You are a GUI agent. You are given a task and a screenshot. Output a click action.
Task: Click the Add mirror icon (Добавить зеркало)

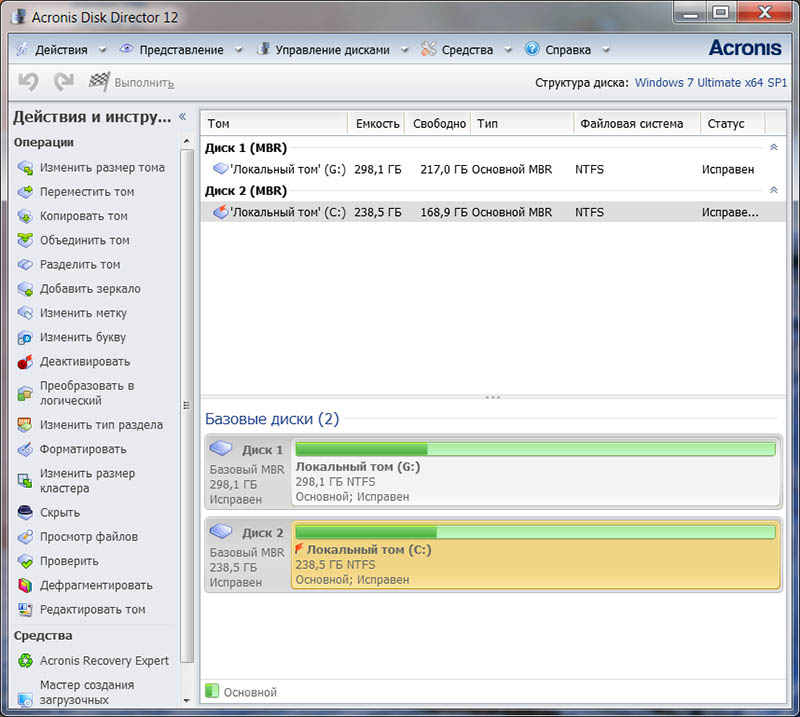click(x=25, y=289)
